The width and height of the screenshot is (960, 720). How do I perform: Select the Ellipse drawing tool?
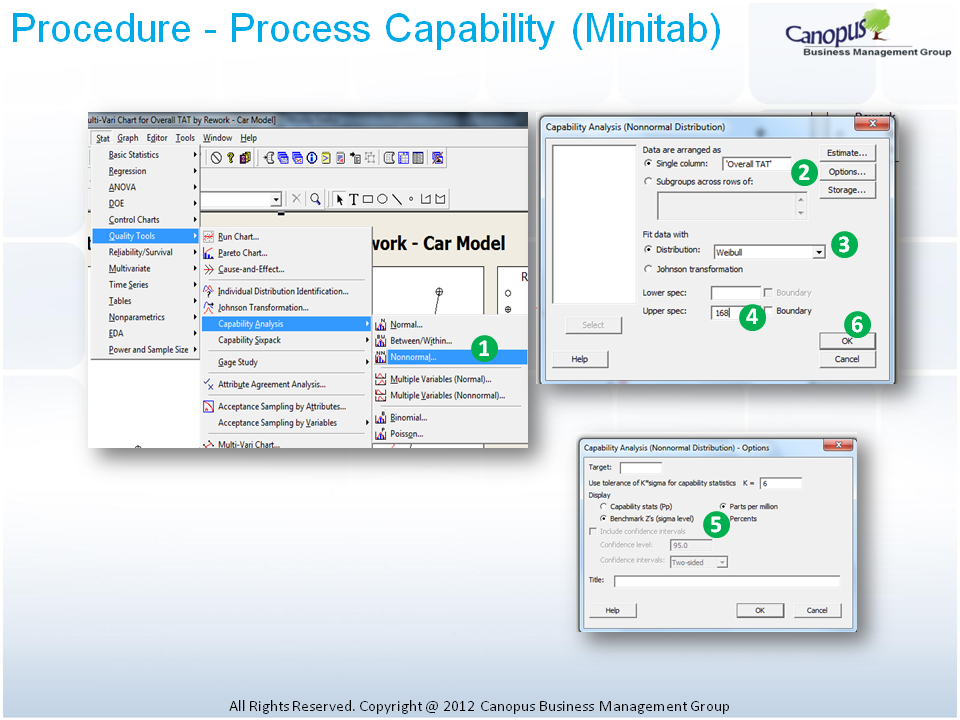382,199
